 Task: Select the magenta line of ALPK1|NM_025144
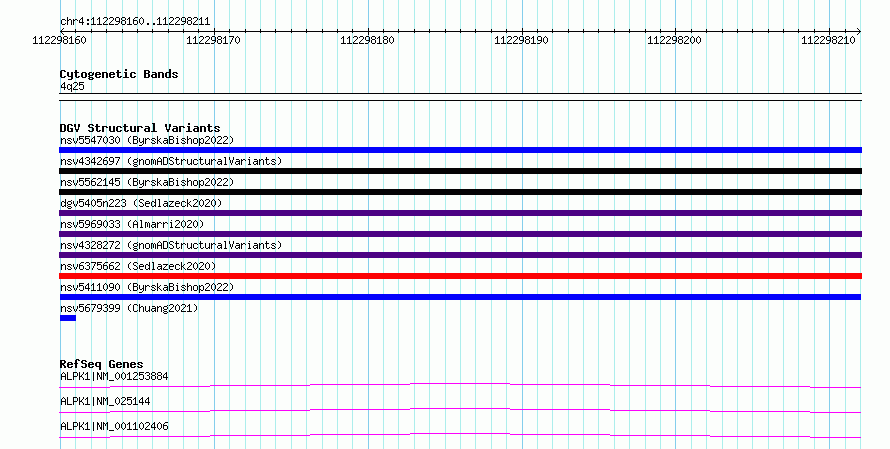[x=460, y=410]
